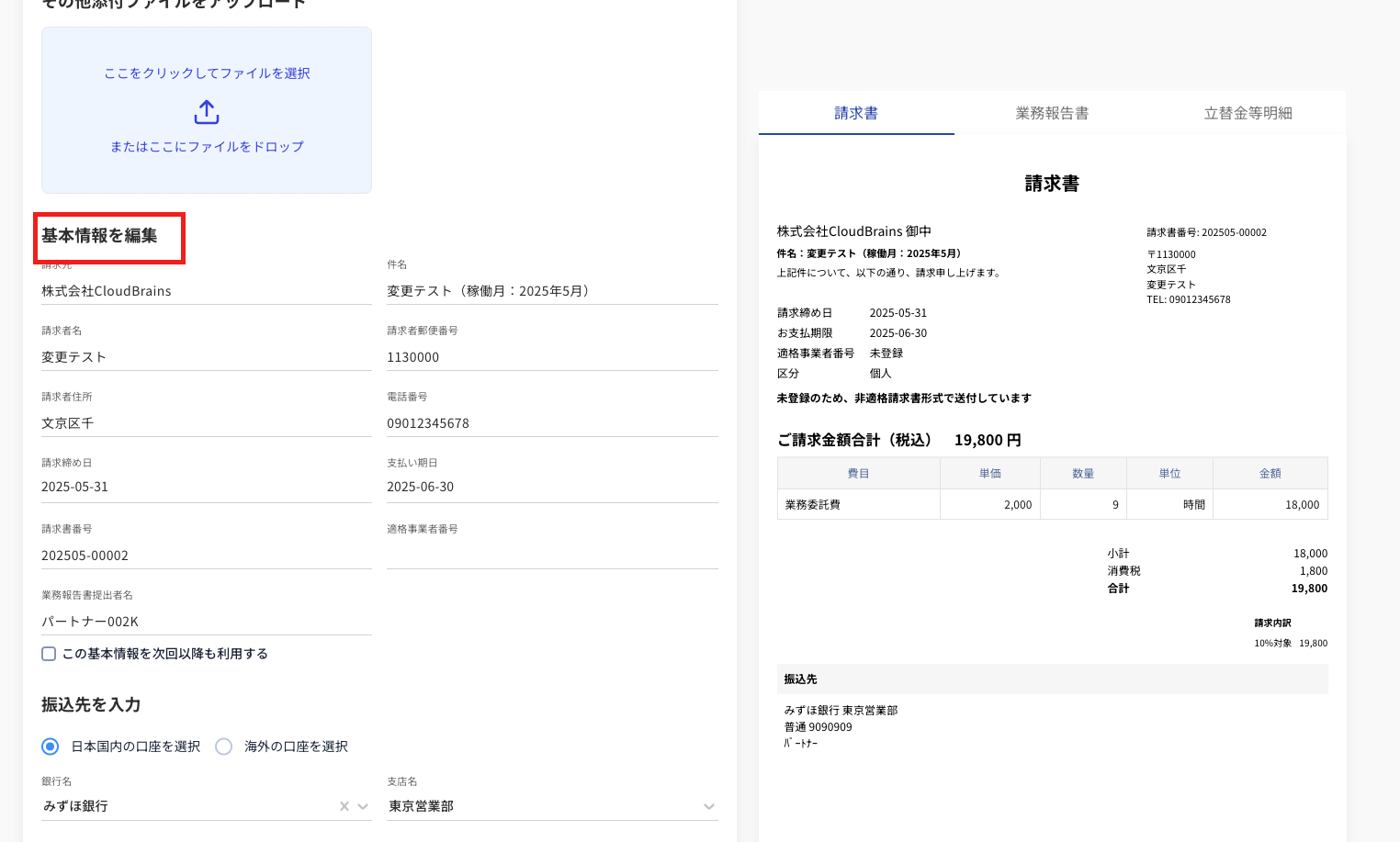Open the 立替金等明細 tab
Image resolution: width=1400 pixels, height=842 pixels.
(x=1248, y=113)
